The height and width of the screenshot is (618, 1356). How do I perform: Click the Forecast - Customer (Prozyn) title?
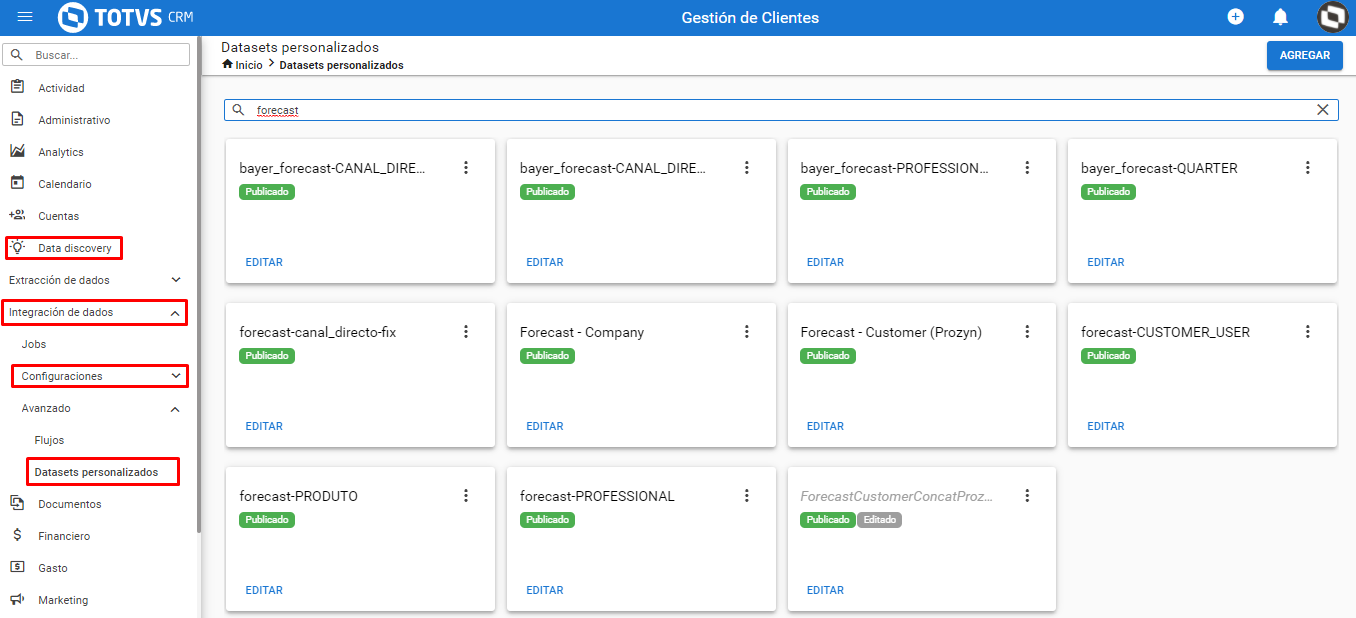pyautogui.click(x=891, y=332)
